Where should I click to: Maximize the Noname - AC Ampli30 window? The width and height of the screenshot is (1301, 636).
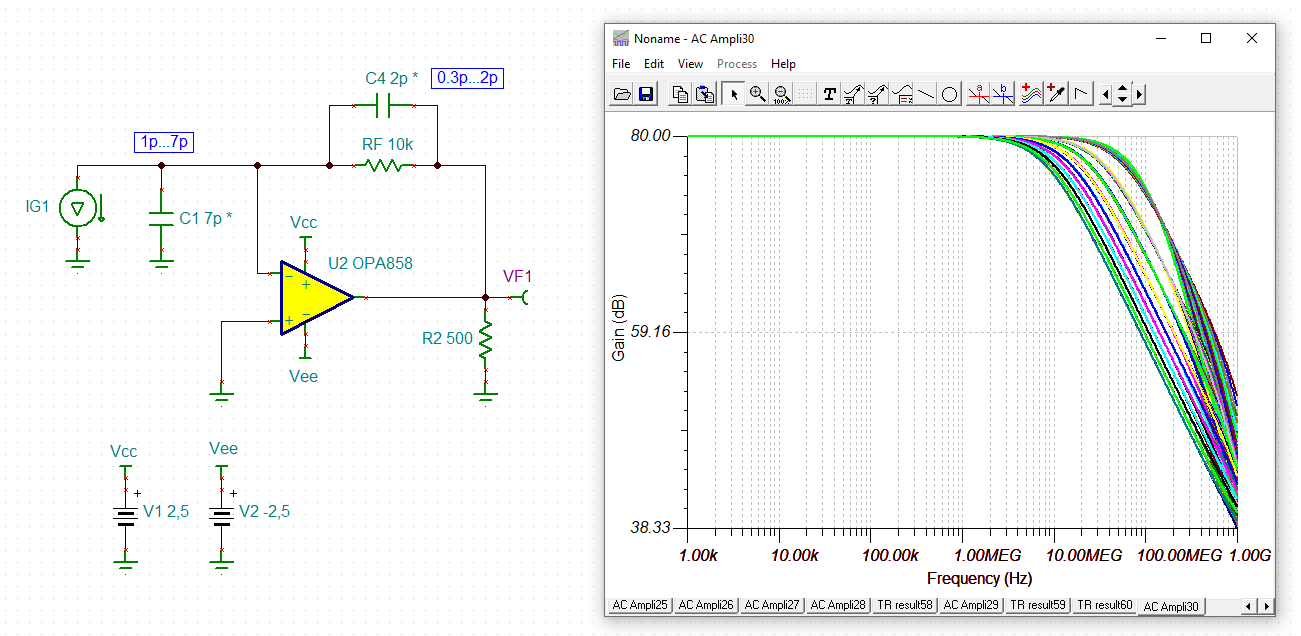point(1206,38)
